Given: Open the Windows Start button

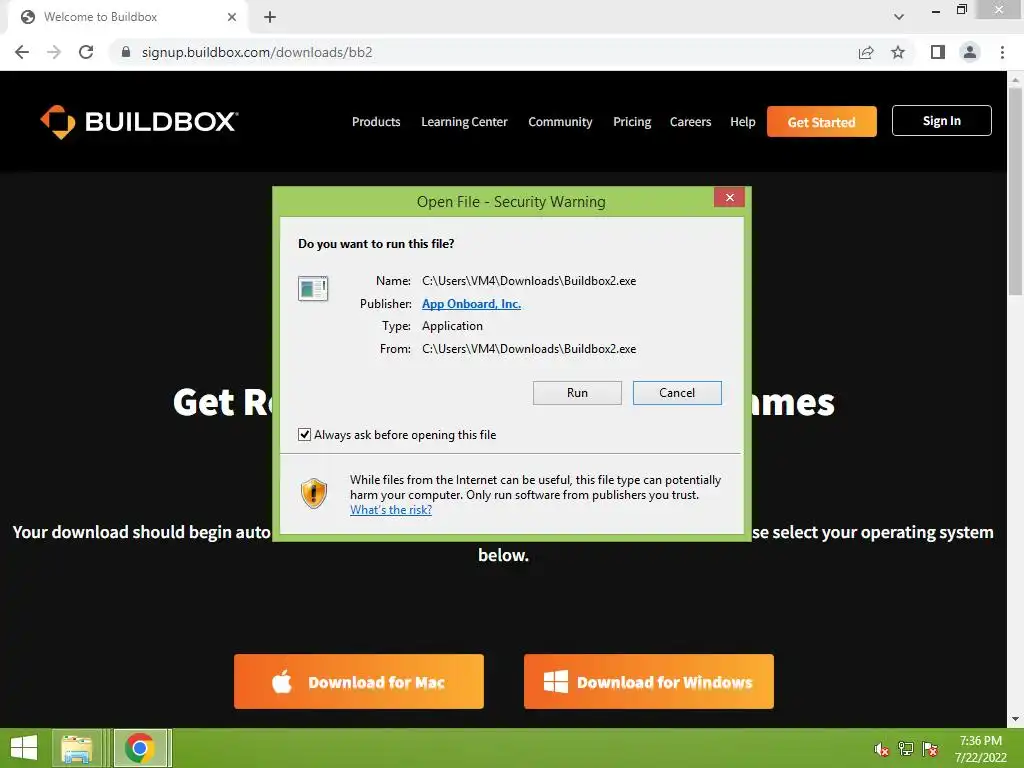Looking at the screenshot, I should click(24, 748).
